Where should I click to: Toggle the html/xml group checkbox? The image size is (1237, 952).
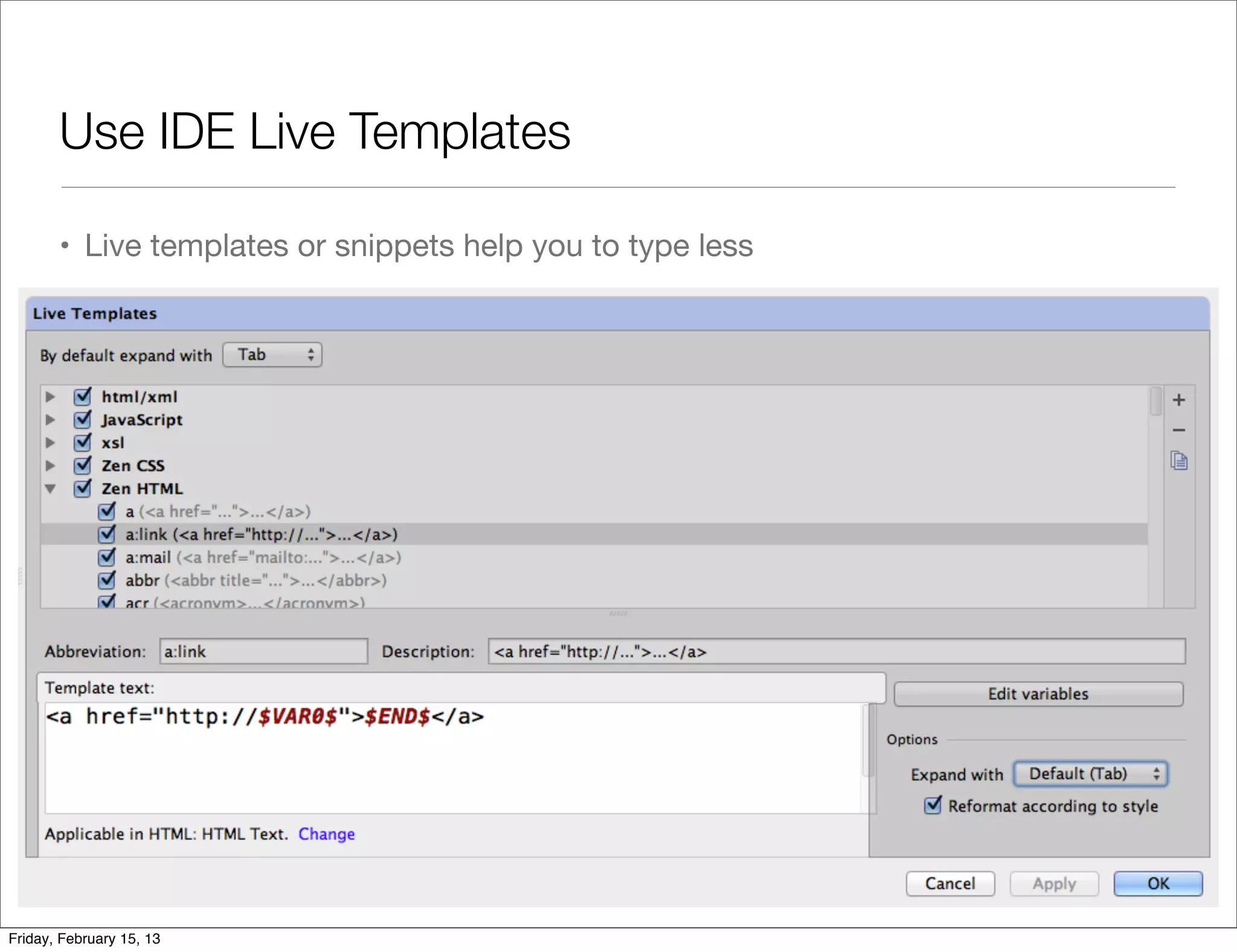point(83,397)
